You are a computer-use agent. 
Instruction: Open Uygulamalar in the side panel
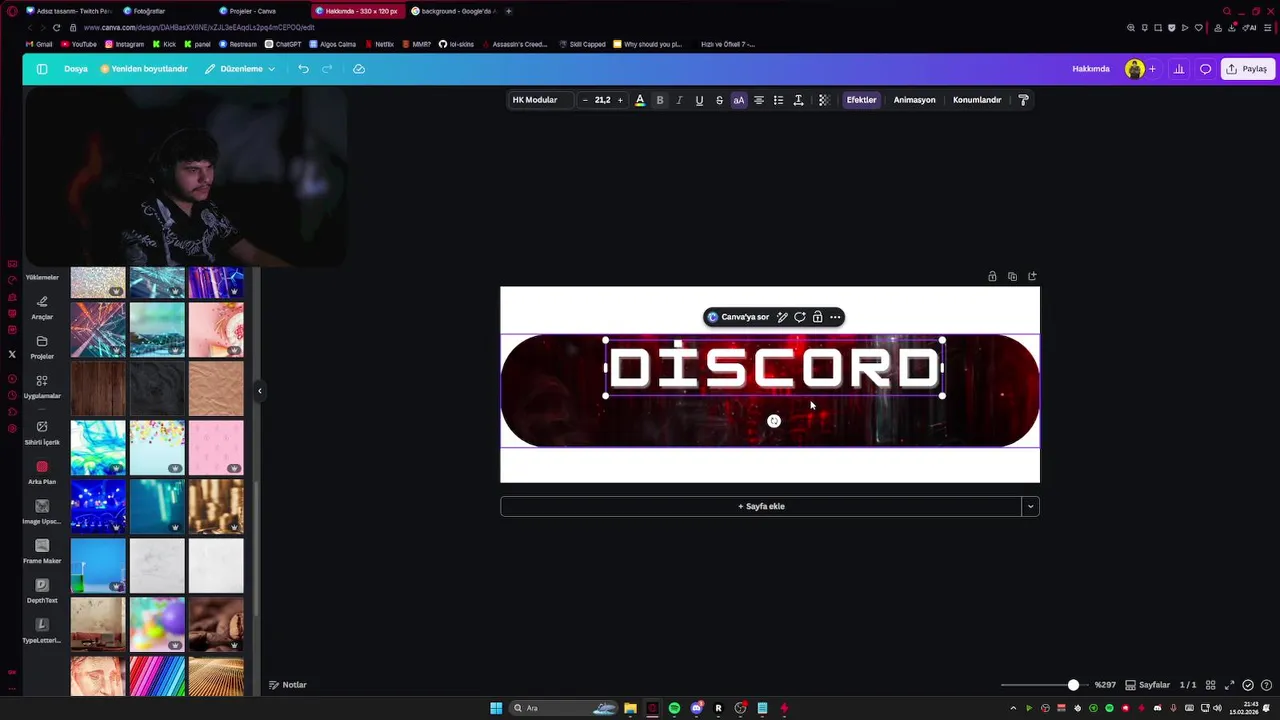click(x=42, y=387)
